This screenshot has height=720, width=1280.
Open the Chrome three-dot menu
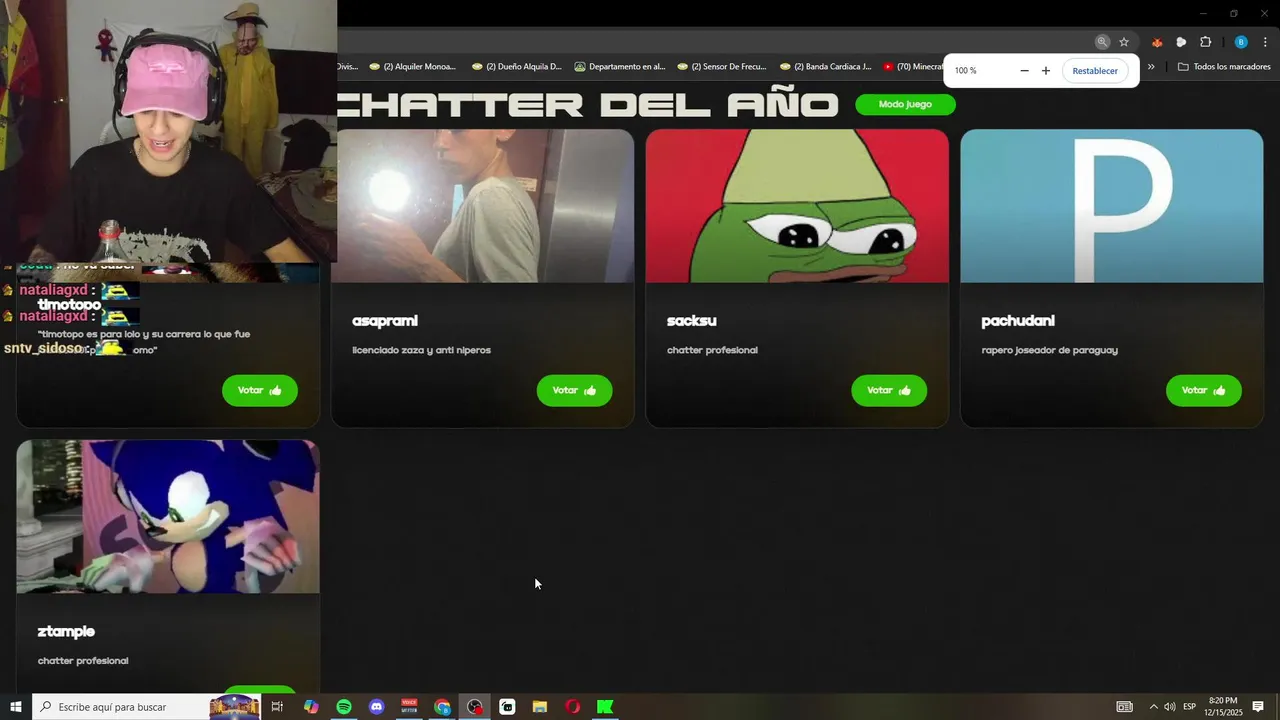(x=1265, y=42)
